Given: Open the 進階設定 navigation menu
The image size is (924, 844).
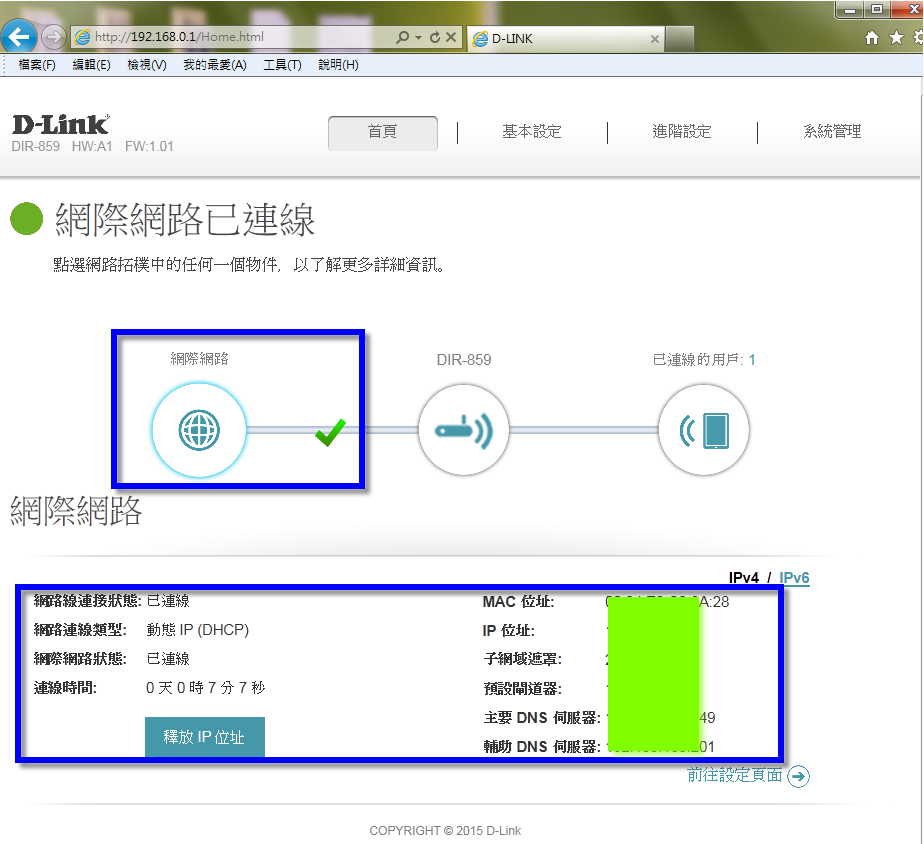Looking at the screenshot, I should [x=681, y=132].
